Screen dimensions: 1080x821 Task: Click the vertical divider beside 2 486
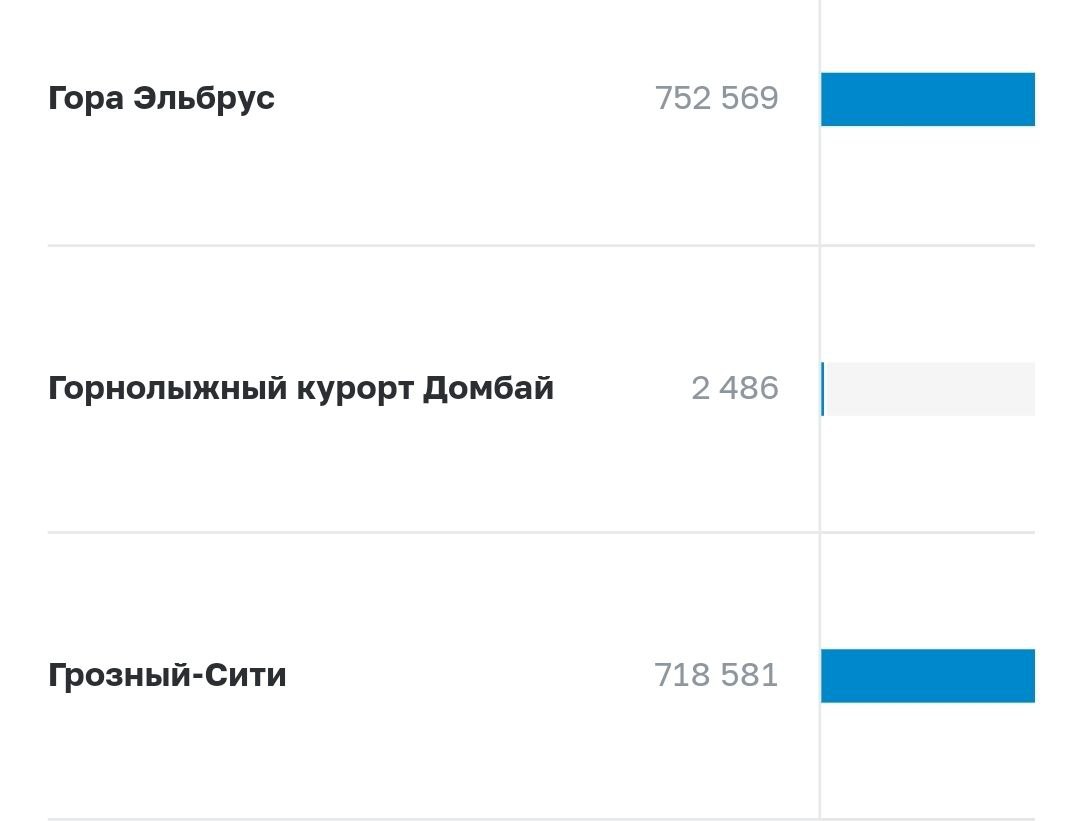(x=820, y=389)
